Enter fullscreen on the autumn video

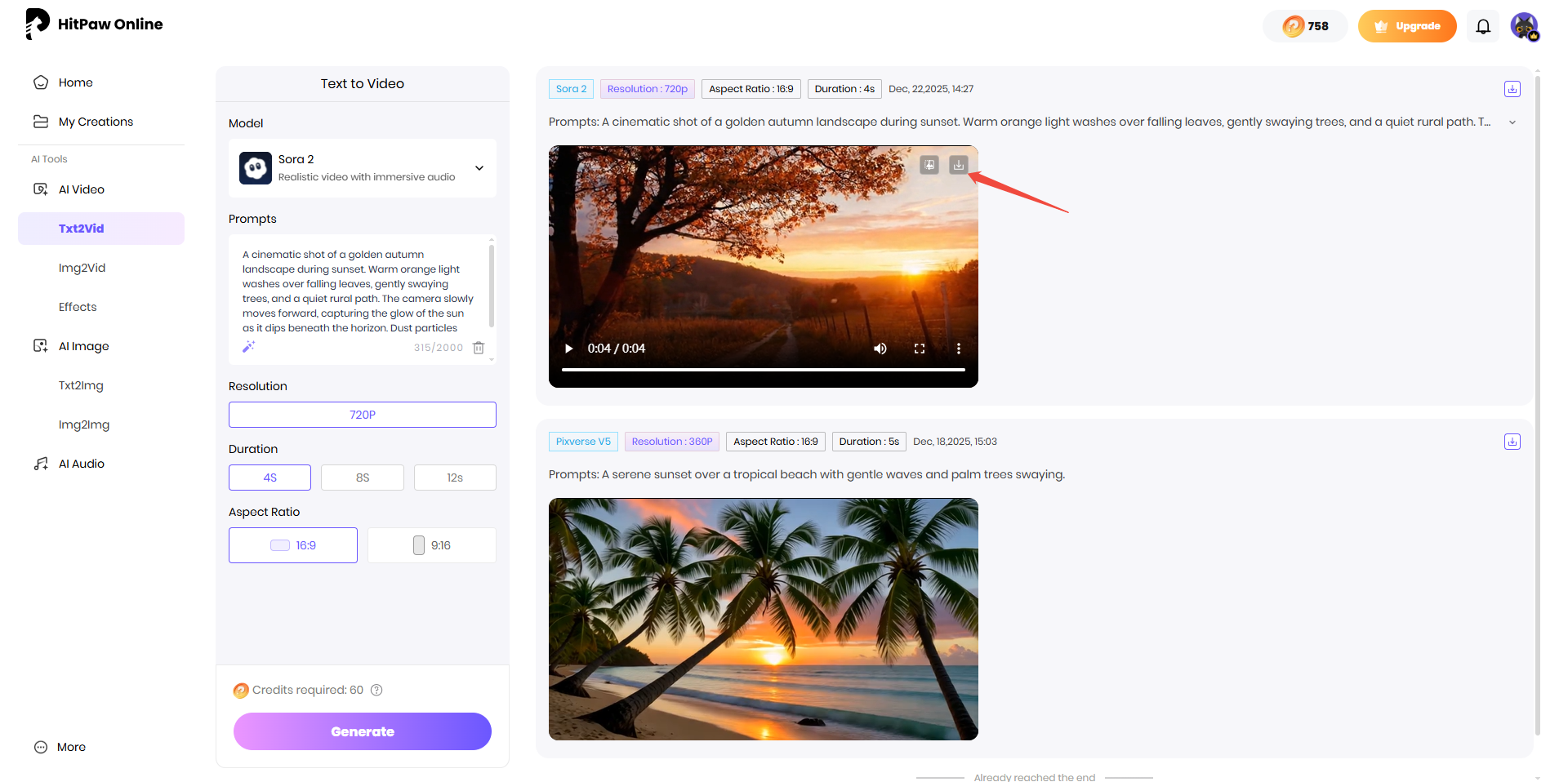point(919,349)
